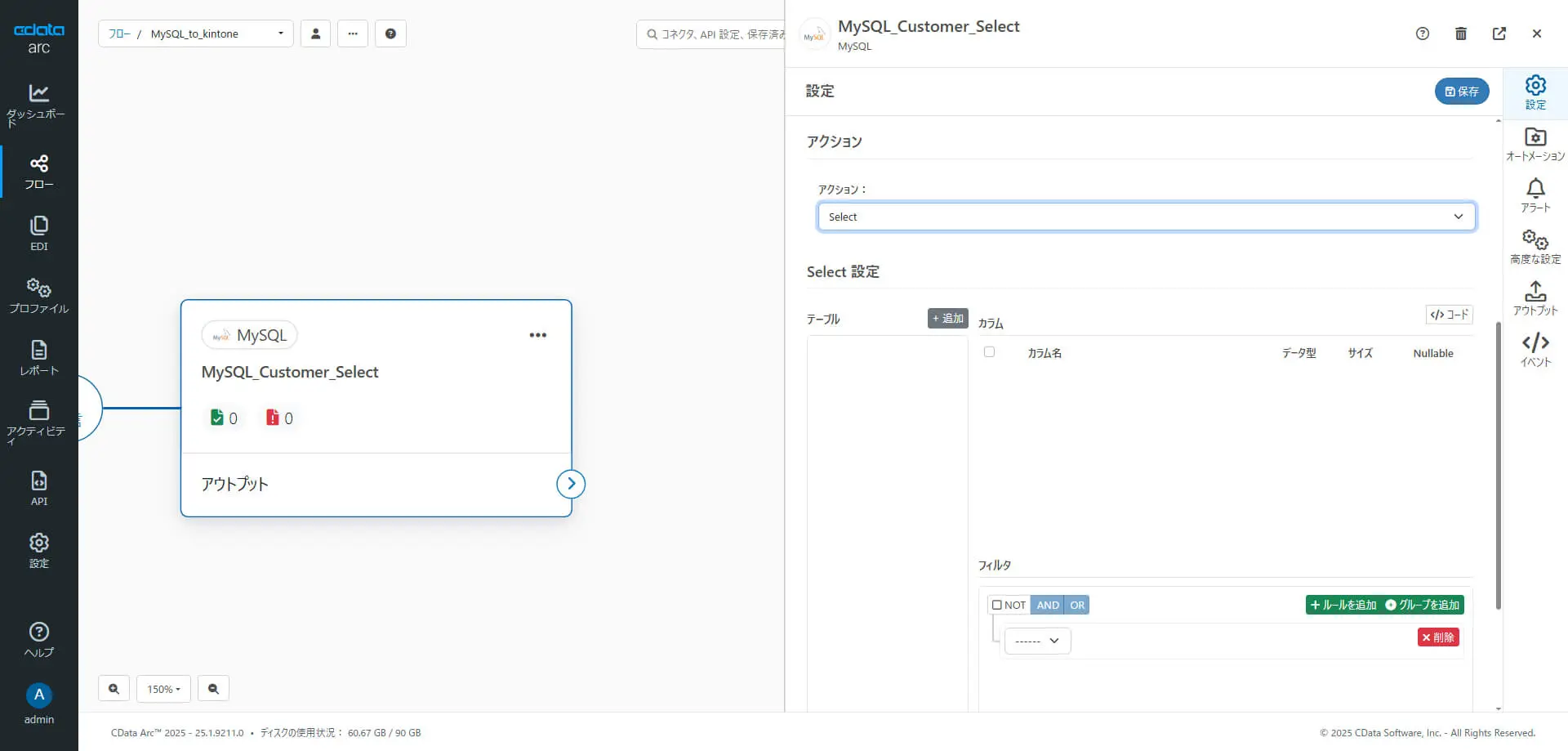1568x751 pixels.
Task: Click the ルールを追加 button
Action: point(1343,606)
